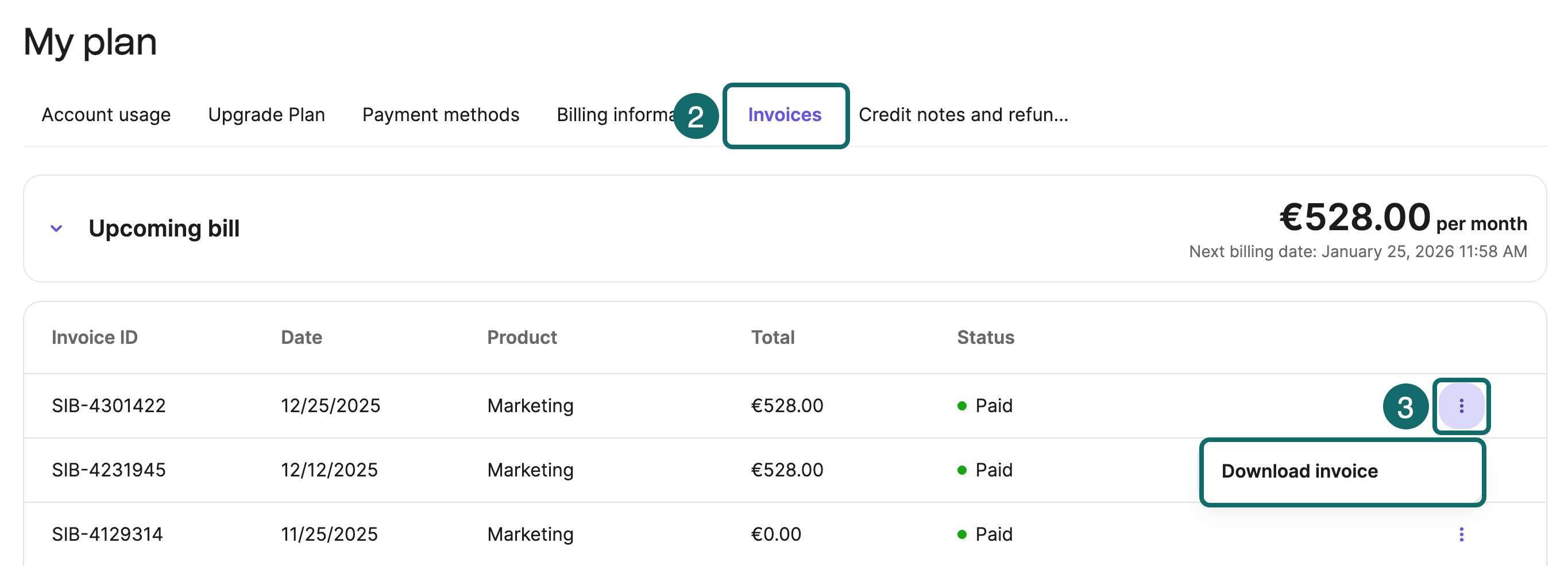The height and width of the screenshot is (566, 1568).
Task: Open three-dot menu for invoice SIB-4129314
Action: (x=1461, y=534)
